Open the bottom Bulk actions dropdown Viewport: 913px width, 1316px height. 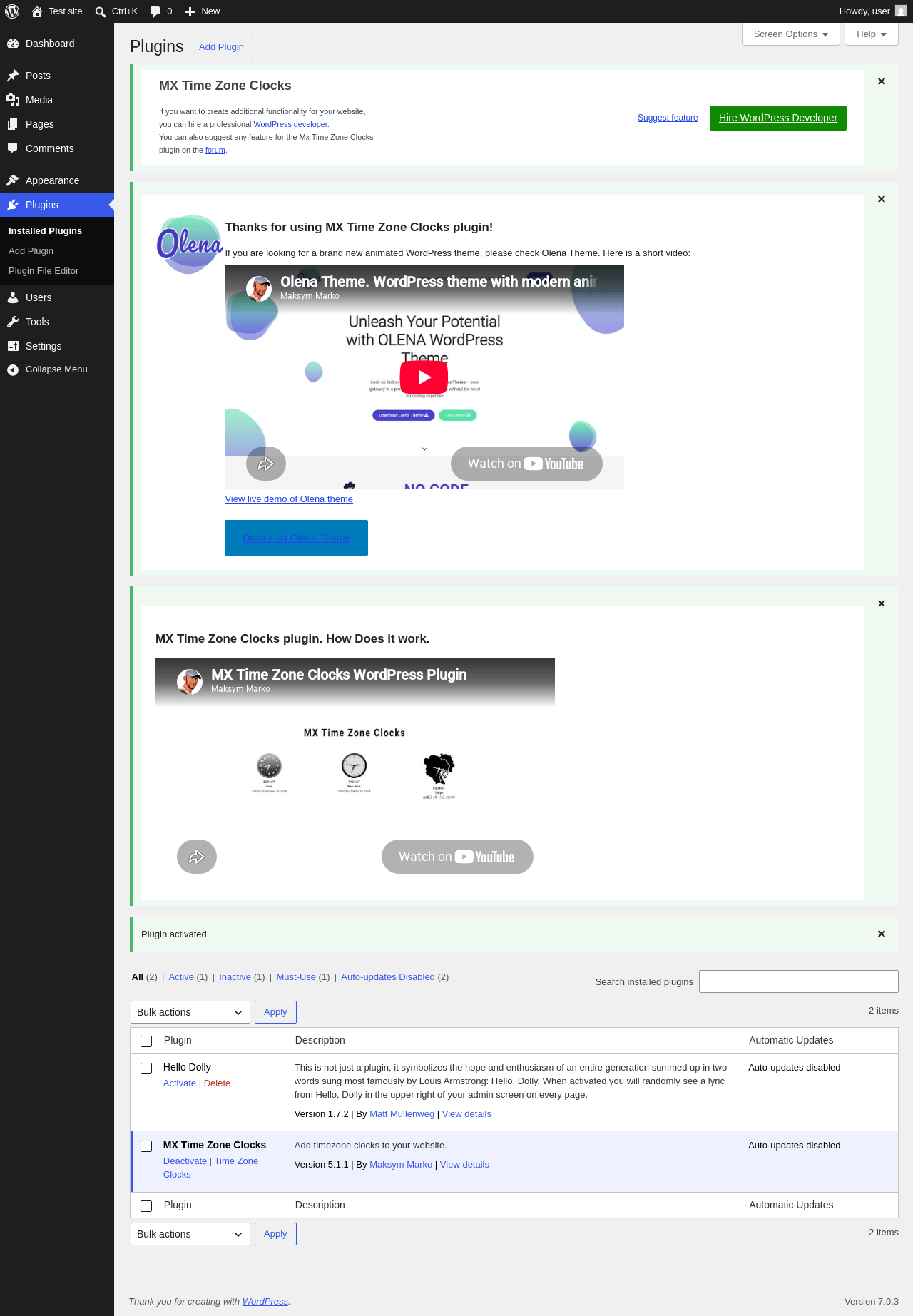tap(190, 1234)
